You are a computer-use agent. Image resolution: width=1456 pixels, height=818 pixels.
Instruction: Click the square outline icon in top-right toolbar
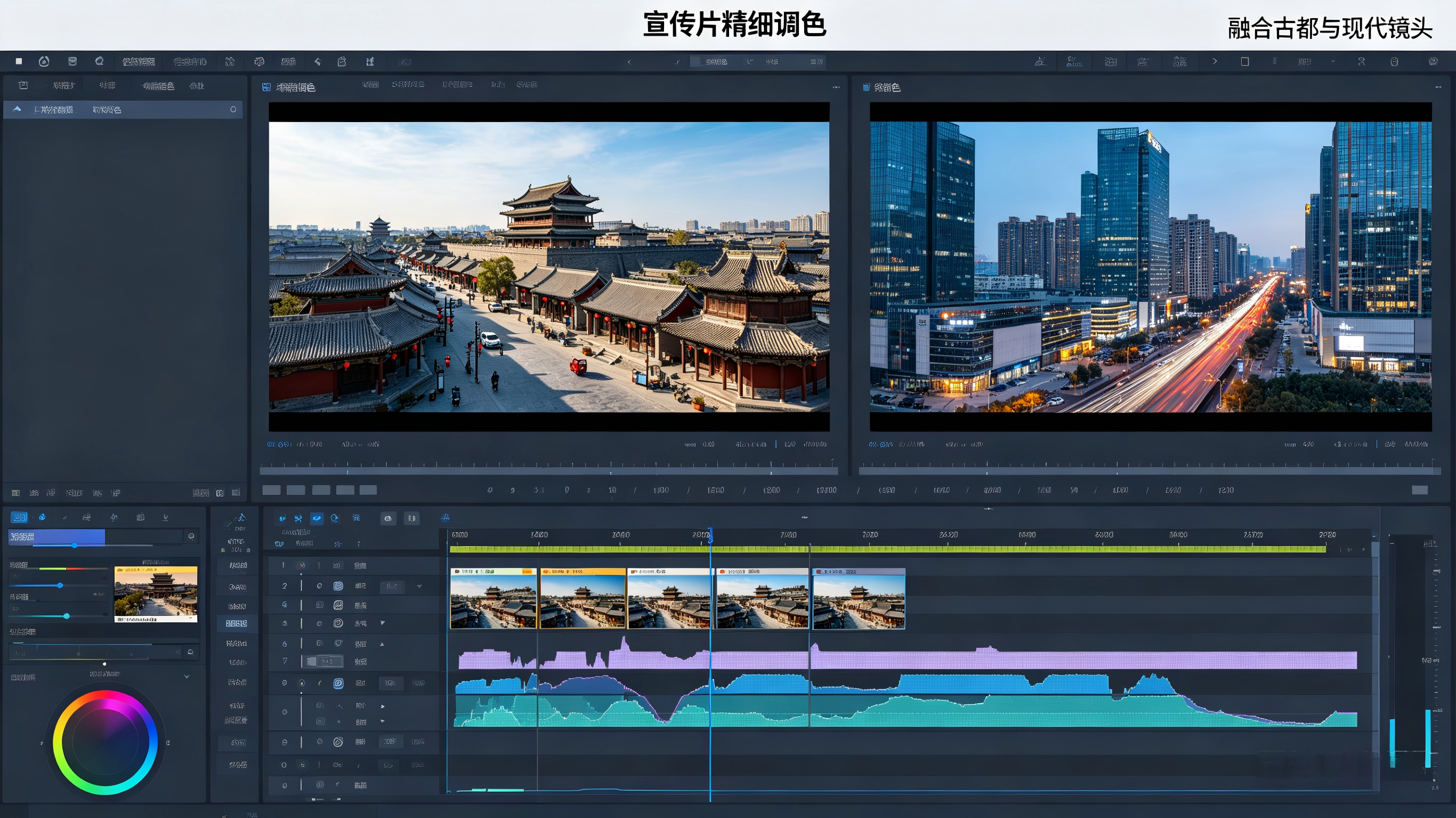[x=1244, y=61]
